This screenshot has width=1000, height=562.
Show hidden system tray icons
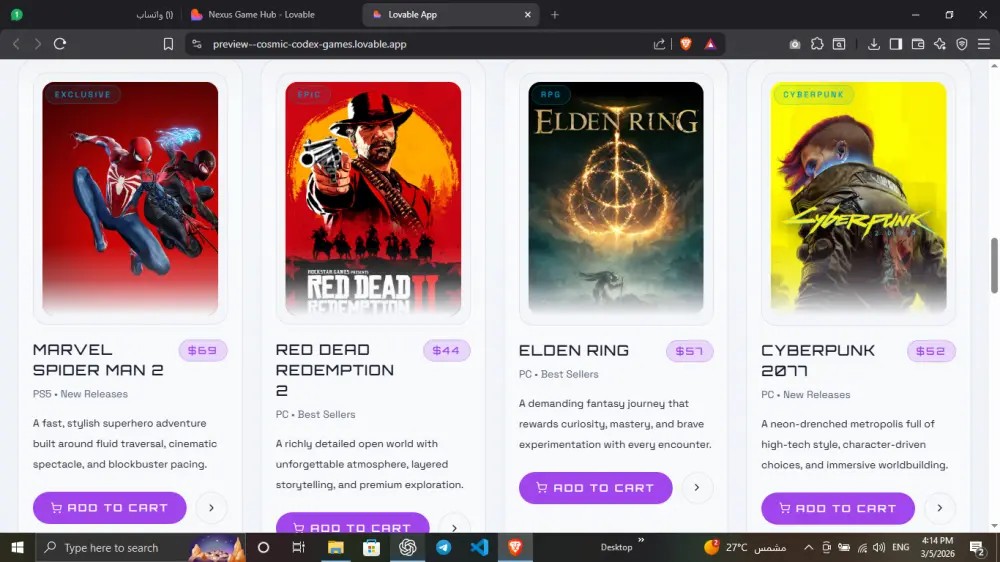[808, 547]
